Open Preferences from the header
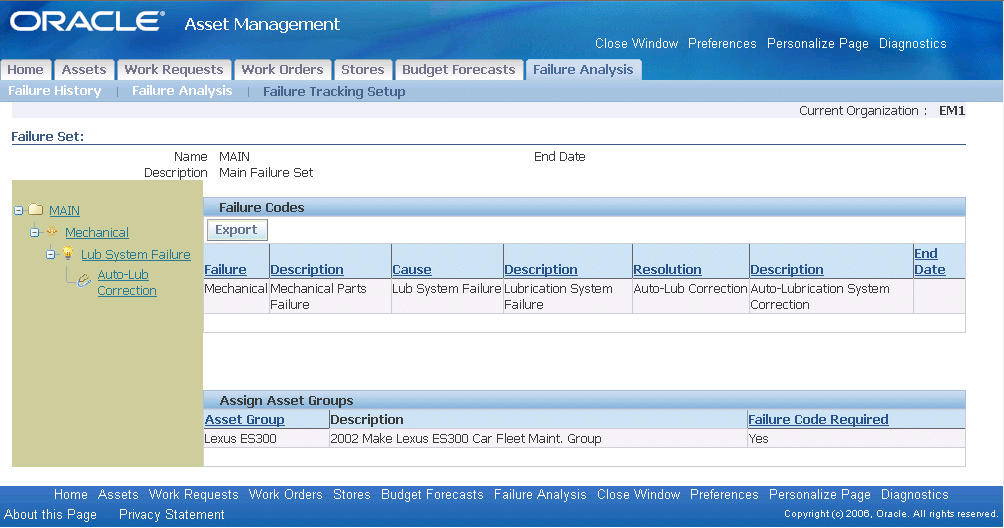 722,44
